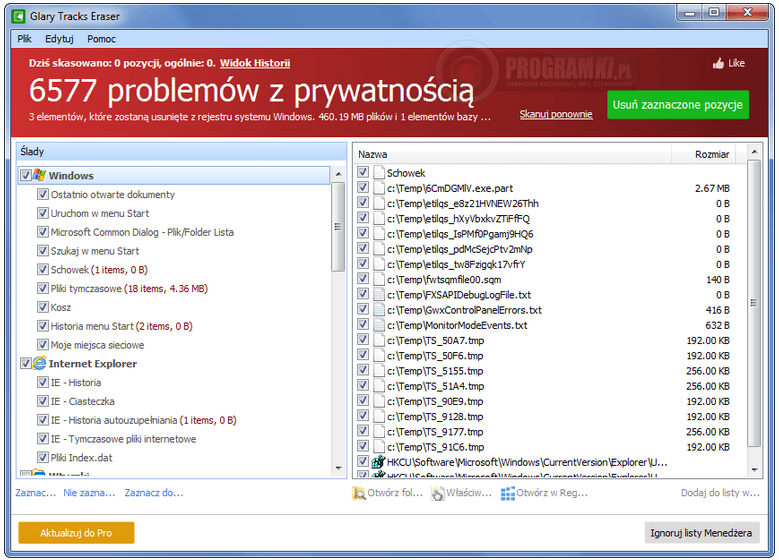Uncheck the Schowek entry in the file list
The height and width of the screenshot is (560, 779).
[363, 172]
